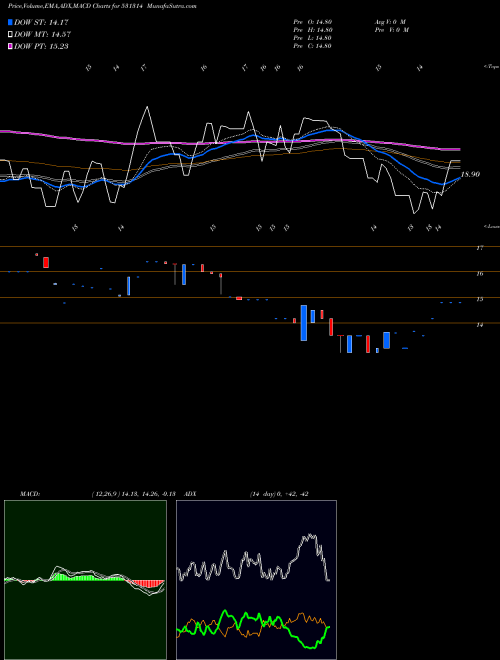This screenshot has width=500, height=660.
Task: Select the 'DOW PT: 15.23' legend text
Action: (x=41, y=46)
